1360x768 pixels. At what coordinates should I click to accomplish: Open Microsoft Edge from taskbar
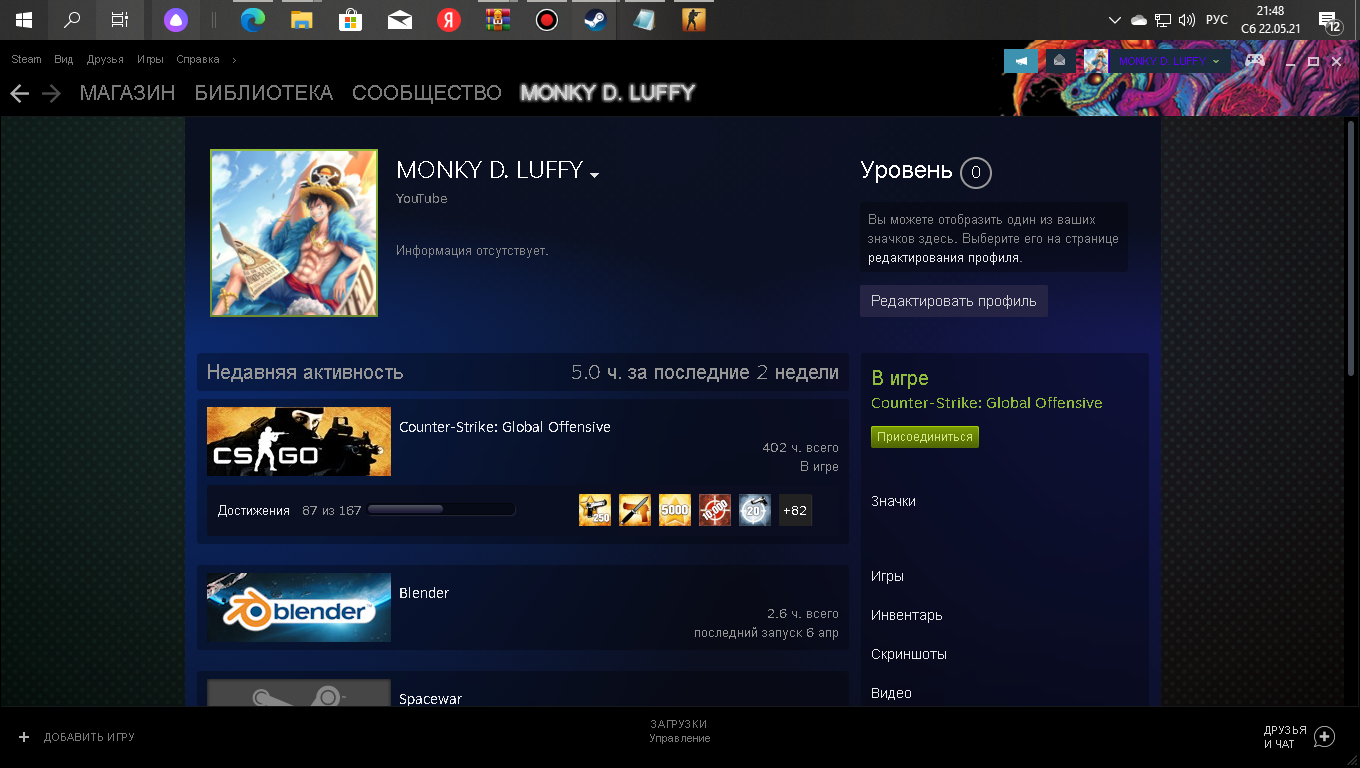[252, 20]
